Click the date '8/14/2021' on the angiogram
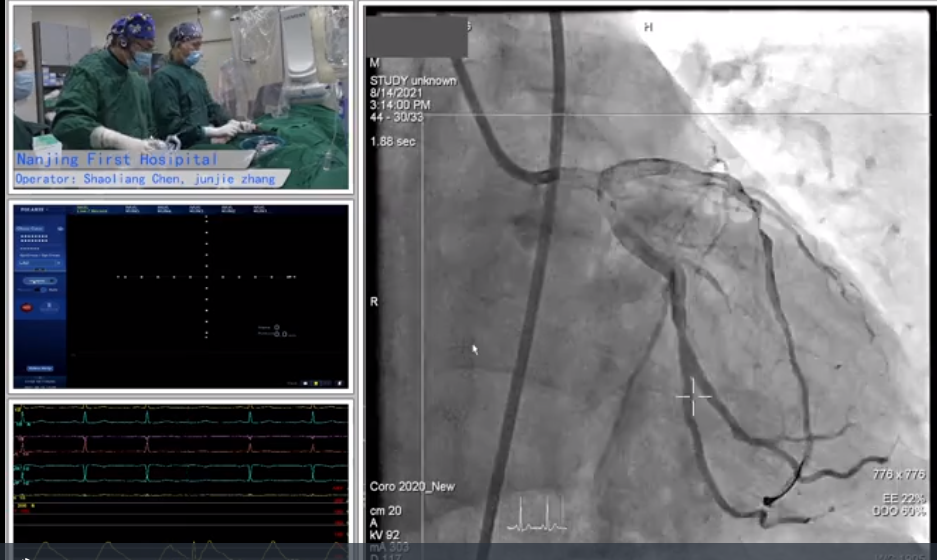This screenshot has width=937, height=560. pos(396,93)
